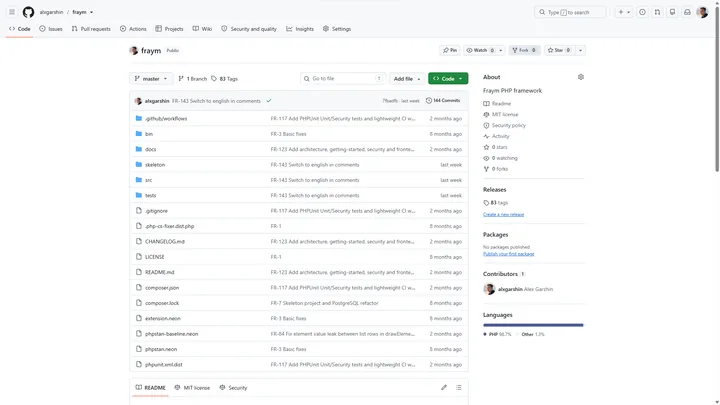Image resolution: width=720 pixels, height=405 pixels.
Task: Click Publish your first package link
Action: point(508,254)
